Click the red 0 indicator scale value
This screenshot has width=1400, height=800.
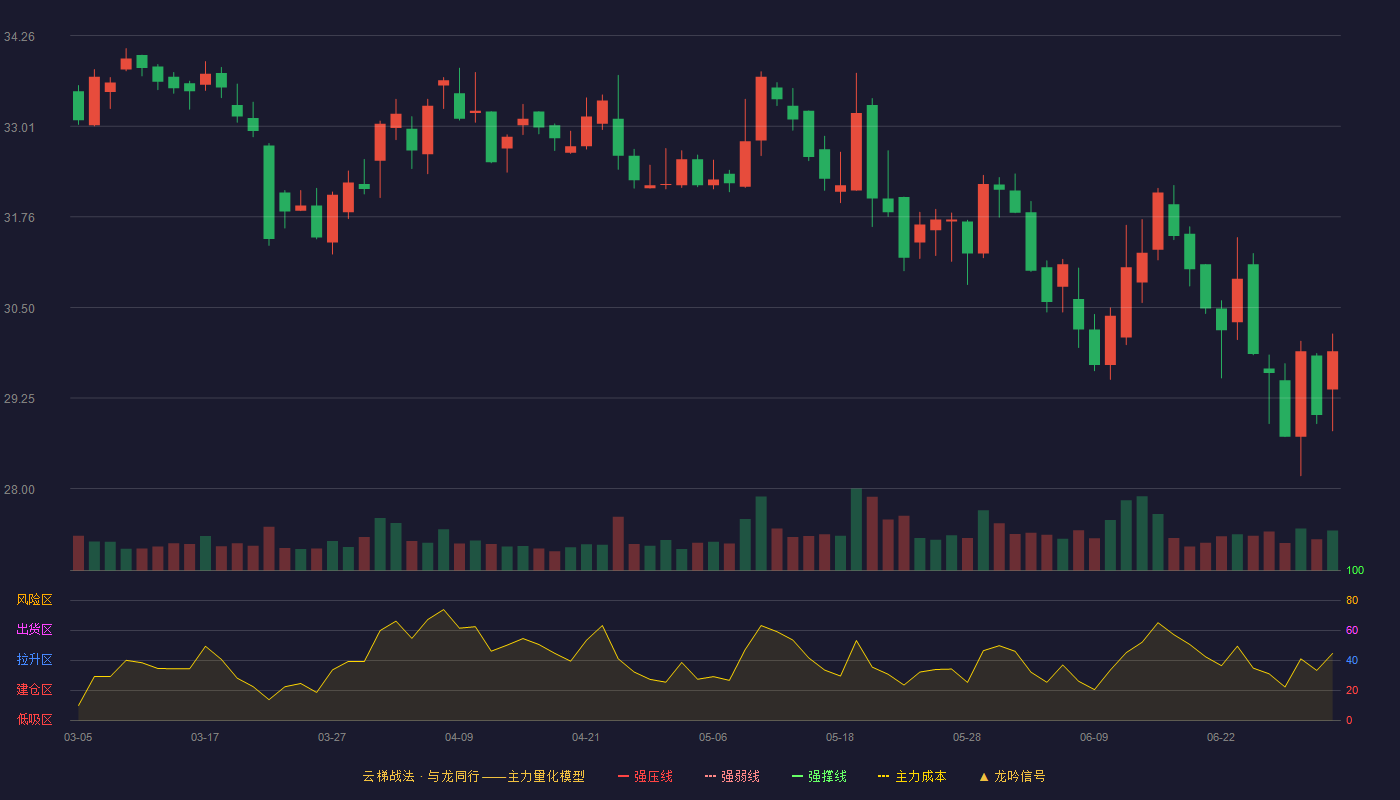pos(1349,720)
